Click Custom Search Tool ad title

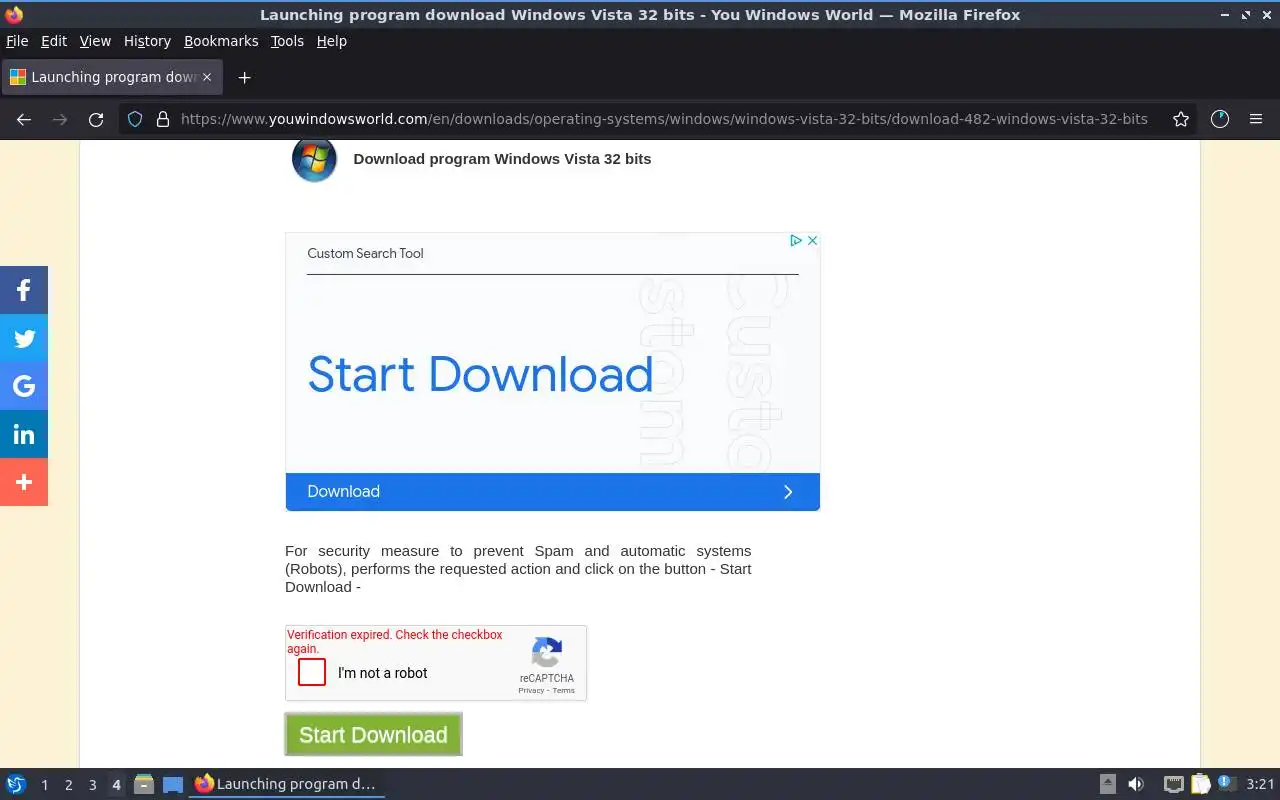click(x=365, y=253)
